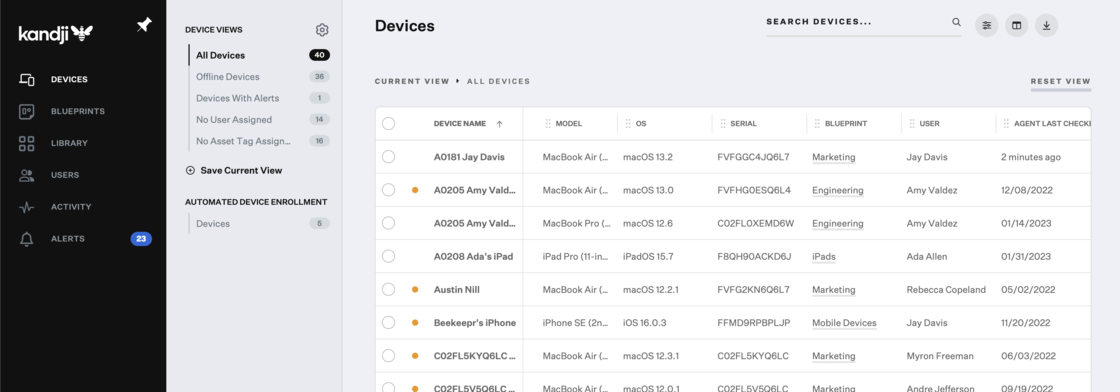Select checkbox for macOS 13.0 Amy Valdez device

pos(388,190)
